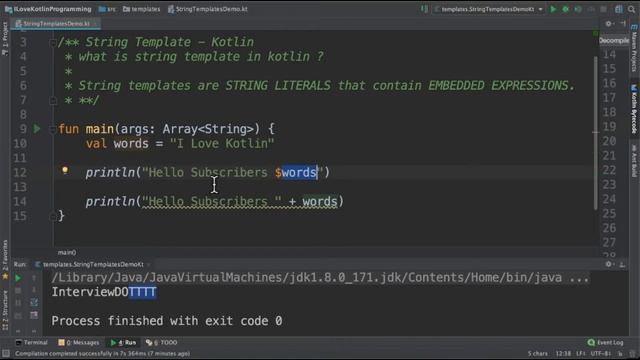
Task: Open the Structure tool window stripe
Action: pyautogui.click(x=5, y=310)
